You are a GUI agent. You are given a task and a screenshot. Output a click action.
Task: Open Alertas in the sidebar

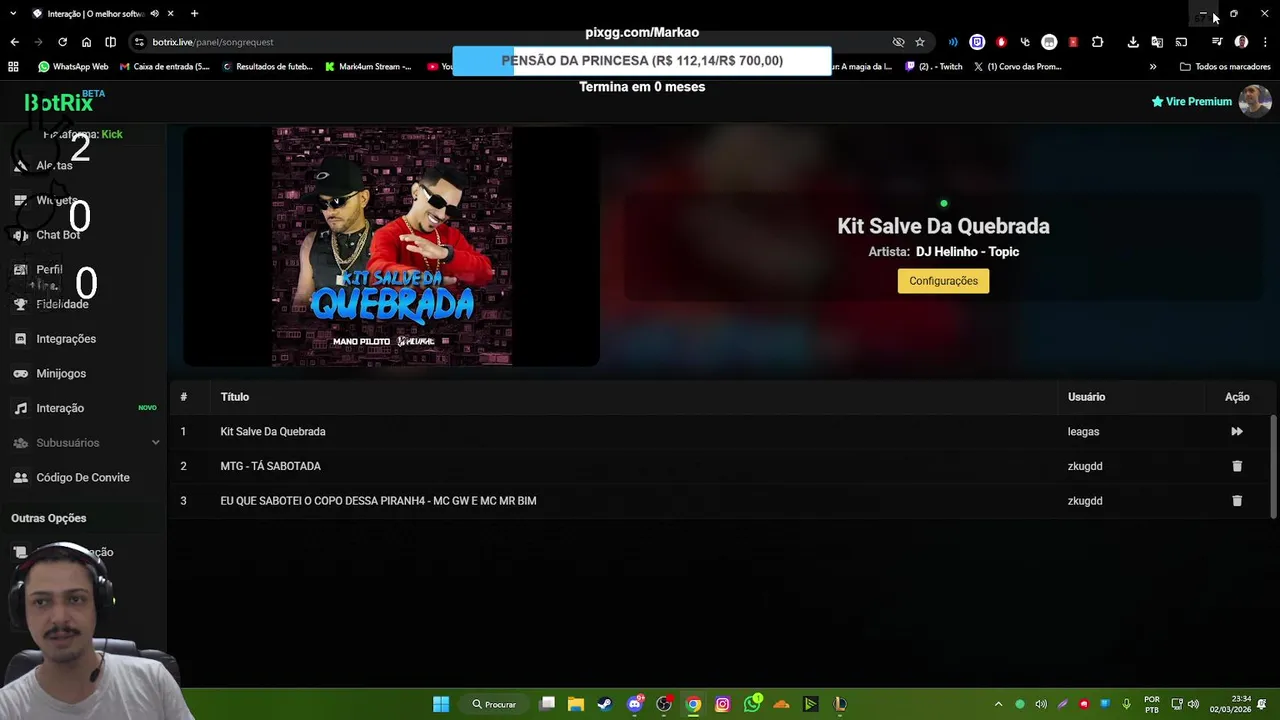(x=54, y=165)
